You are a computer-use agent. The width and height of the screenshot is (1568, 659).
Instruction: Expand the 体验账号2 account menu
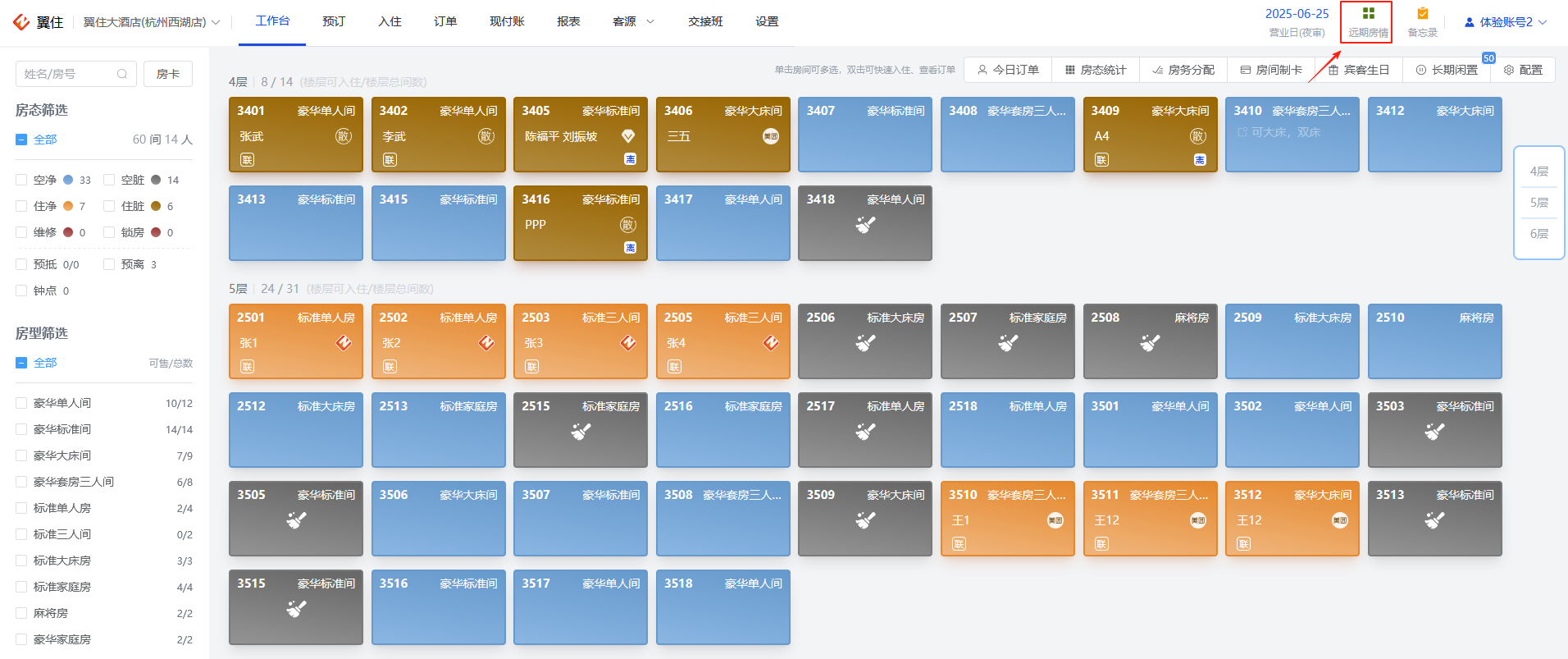pos(1506,22)
